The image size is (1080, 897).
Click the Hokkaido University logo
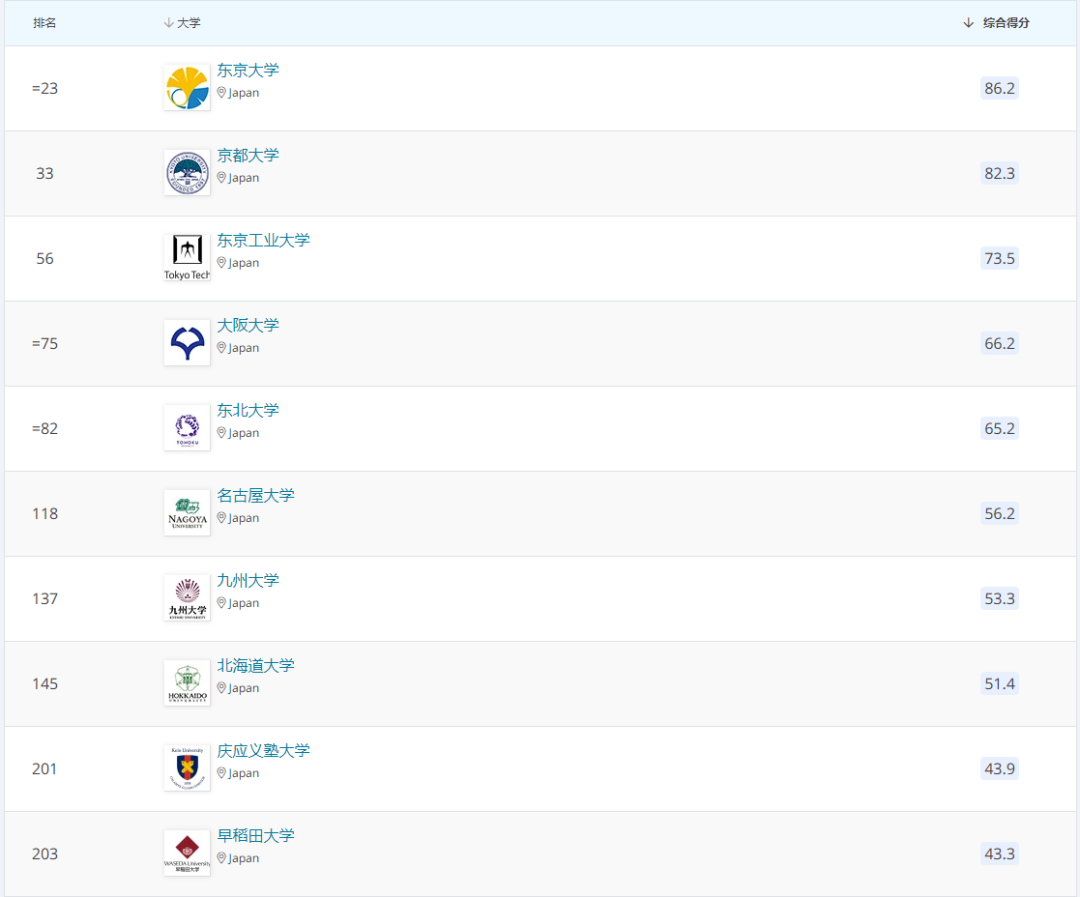[187, 683]
